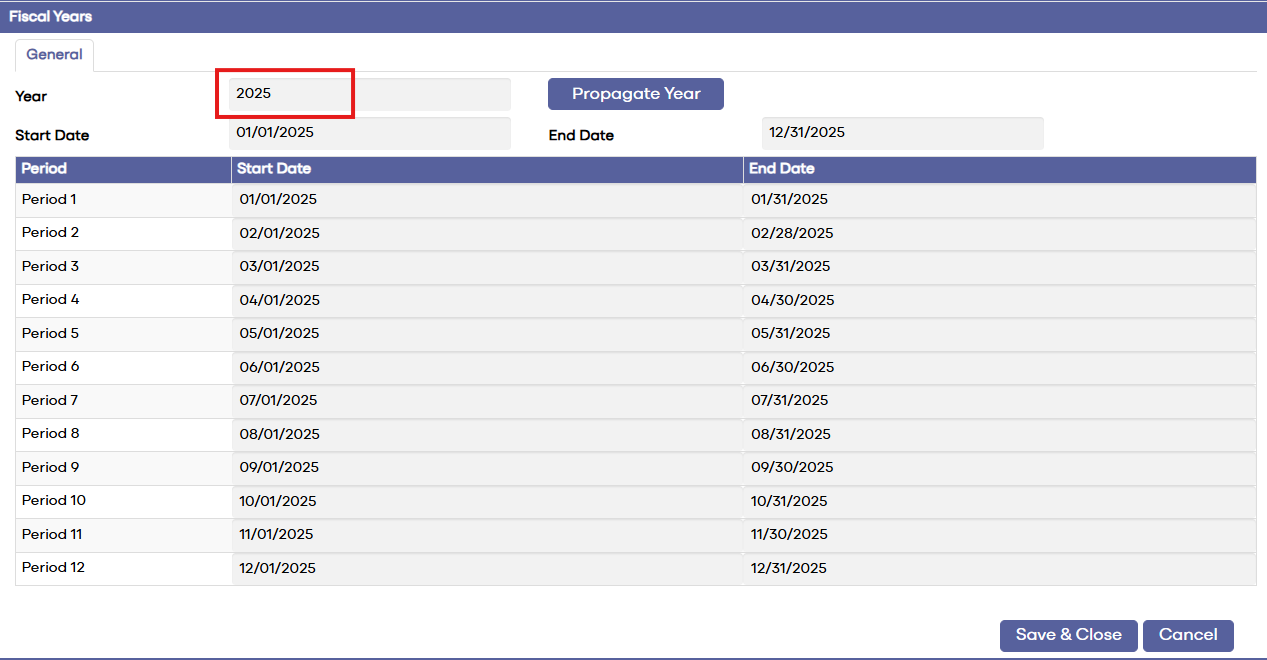1267x660 pixels.
Task: Click the Period 6 row label
Action: (x=50, y=366)
